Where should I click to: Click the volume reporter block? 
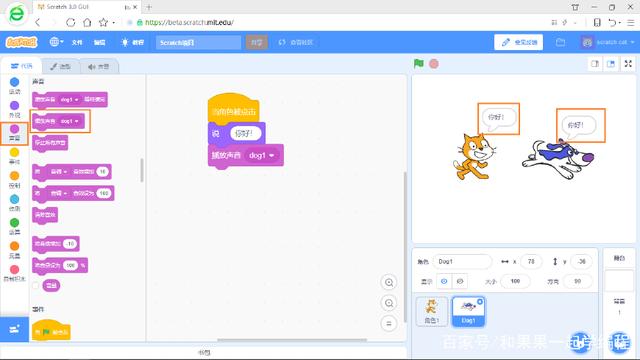[x=51, y=285]
